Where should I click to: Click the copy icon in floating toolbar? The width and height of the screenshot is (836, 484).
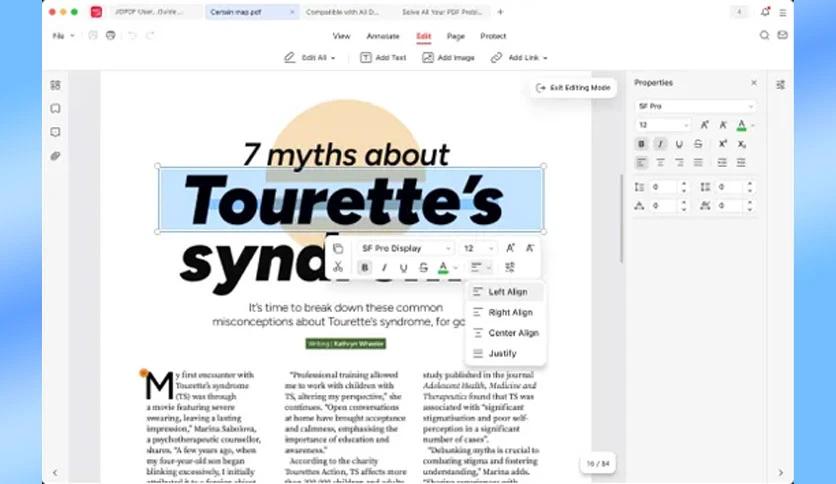338,248
